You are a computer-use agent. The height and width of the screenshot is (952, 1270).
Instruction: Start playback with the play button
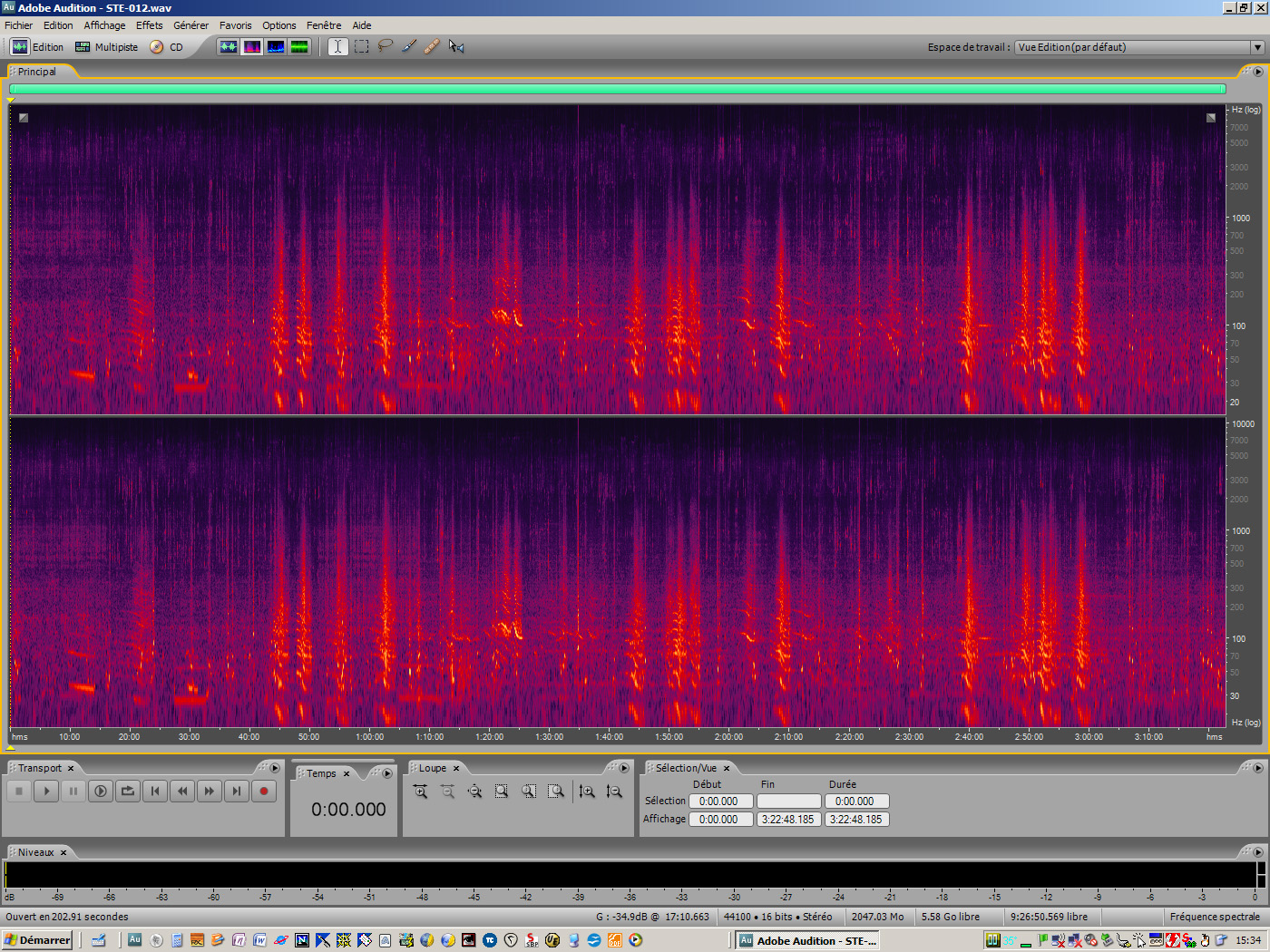point(46,791)
